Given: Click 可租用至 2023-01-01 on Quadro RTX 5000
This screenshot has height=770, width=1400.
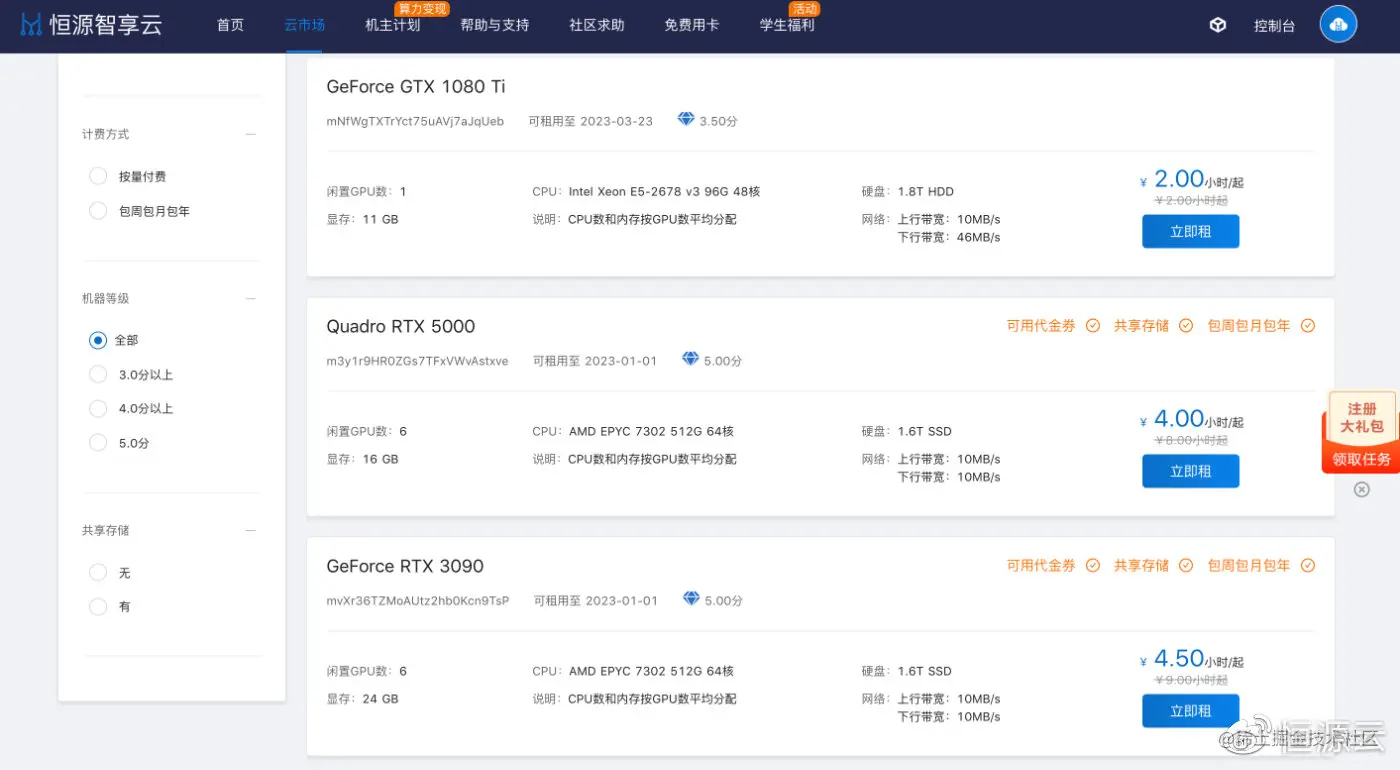Looking at the screenshot, I should [595, 361].
